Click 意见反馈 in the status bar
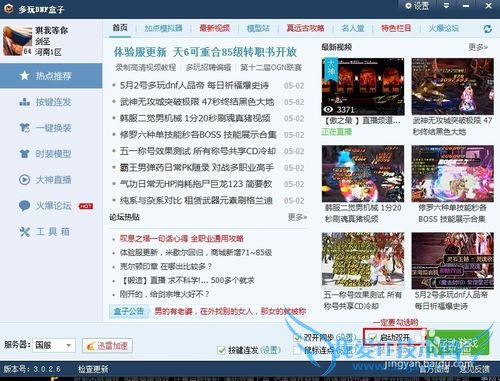Viewport: 500px width, 381px height. pyautogui.click(x=475, y=369)
